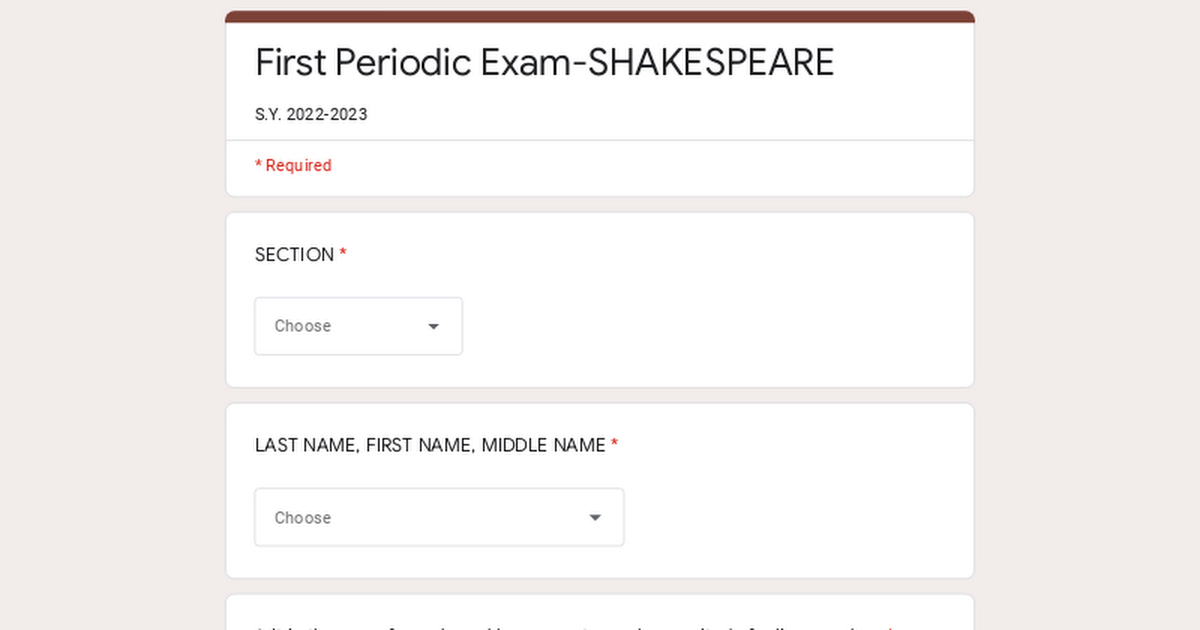
Task: Click the dark brown header bar
Action: click(600, 16)
